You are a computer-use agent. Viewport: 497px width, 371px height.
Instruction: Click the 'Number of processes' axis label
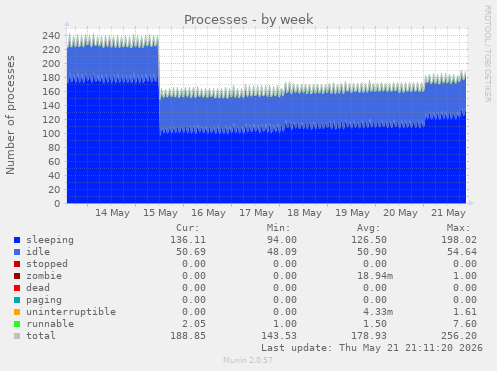point(10,115)
